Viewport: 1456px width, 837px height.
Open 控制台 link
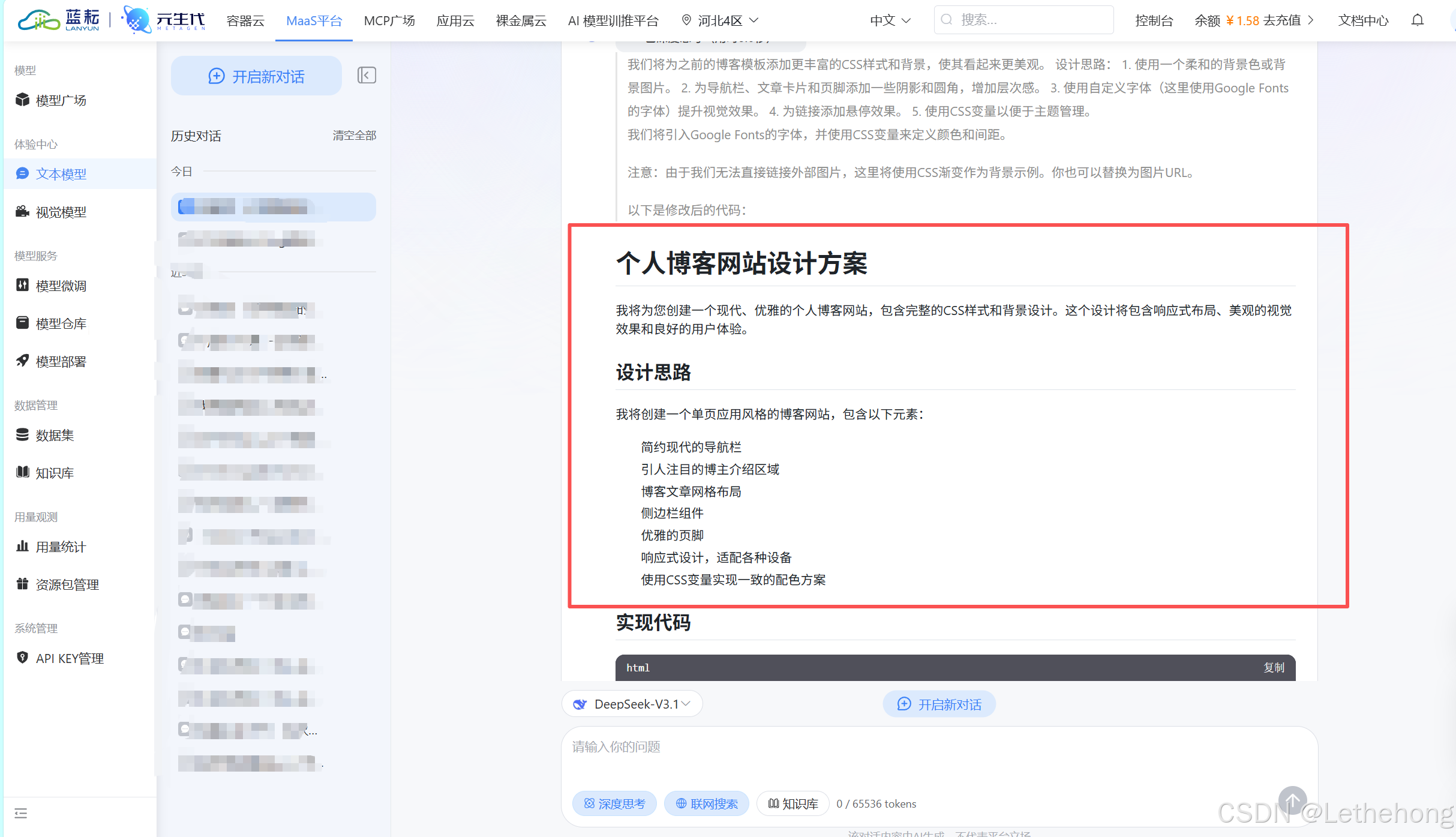[1154, 20]
